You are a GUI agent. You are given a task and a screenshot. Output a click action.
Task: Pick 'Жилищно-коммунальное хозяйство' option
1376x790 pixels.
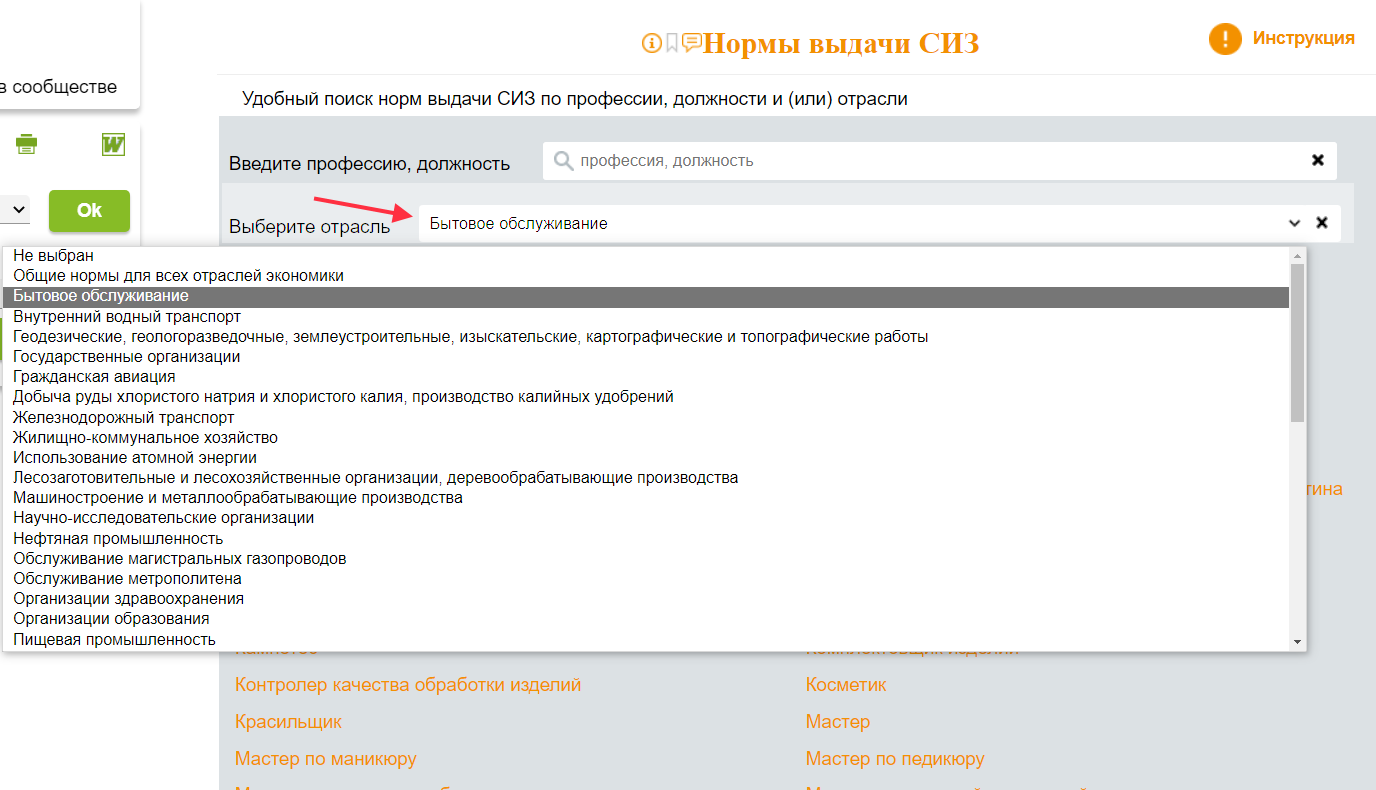coord(646,438)
